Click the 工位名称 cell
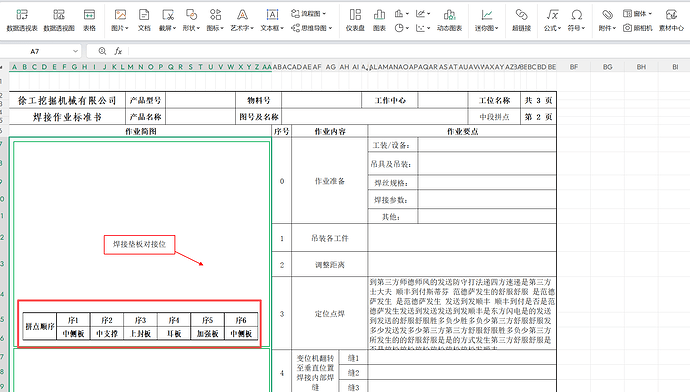This screenshot has width=690, height=392. point(494,100)
